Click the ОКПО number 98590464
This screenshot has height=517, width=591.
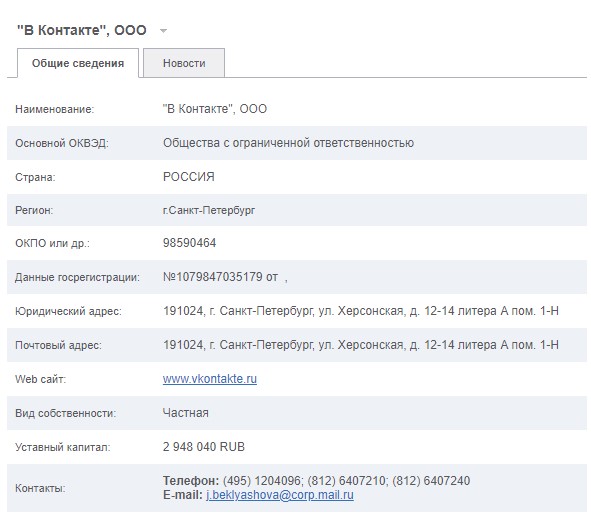coord(190,243)
